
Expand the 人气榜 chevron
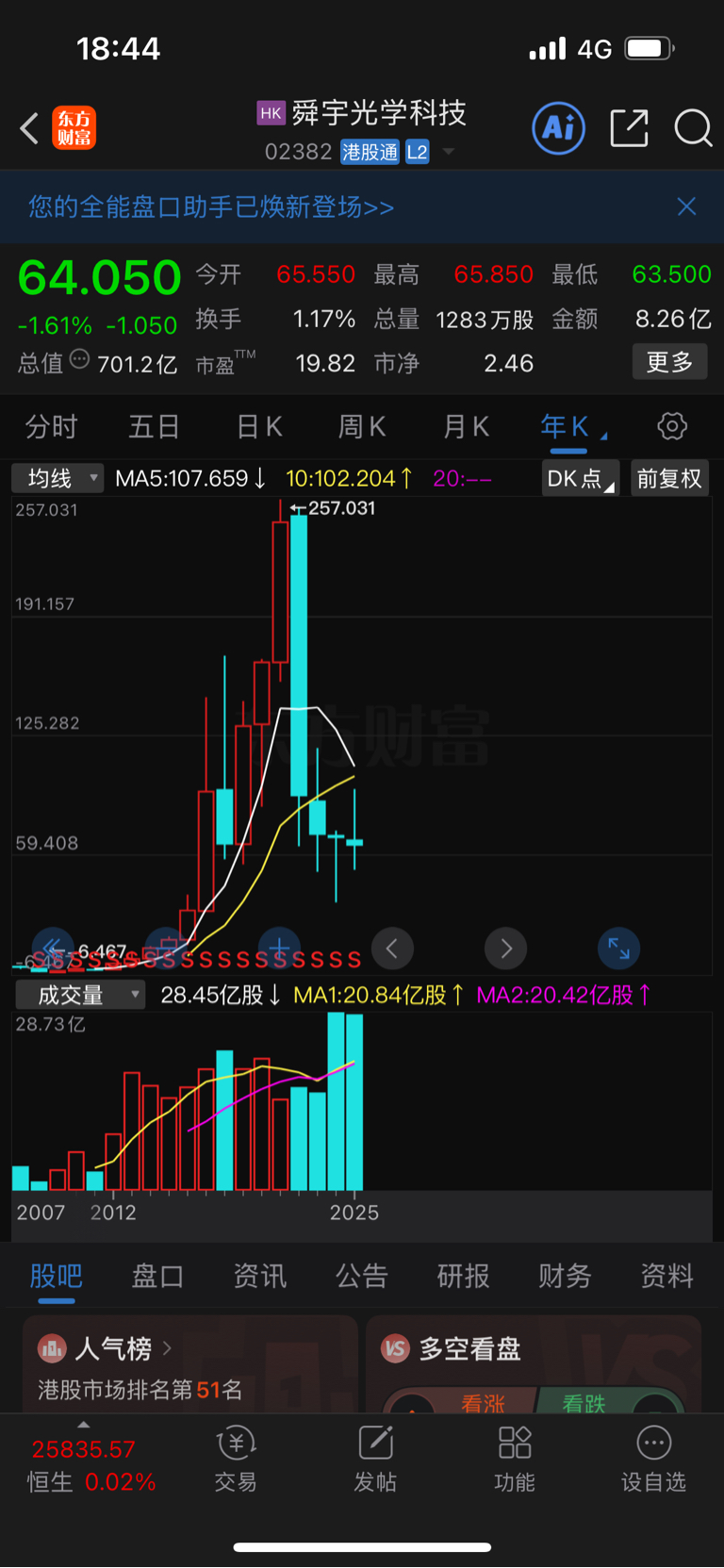tap(167, 1348)
